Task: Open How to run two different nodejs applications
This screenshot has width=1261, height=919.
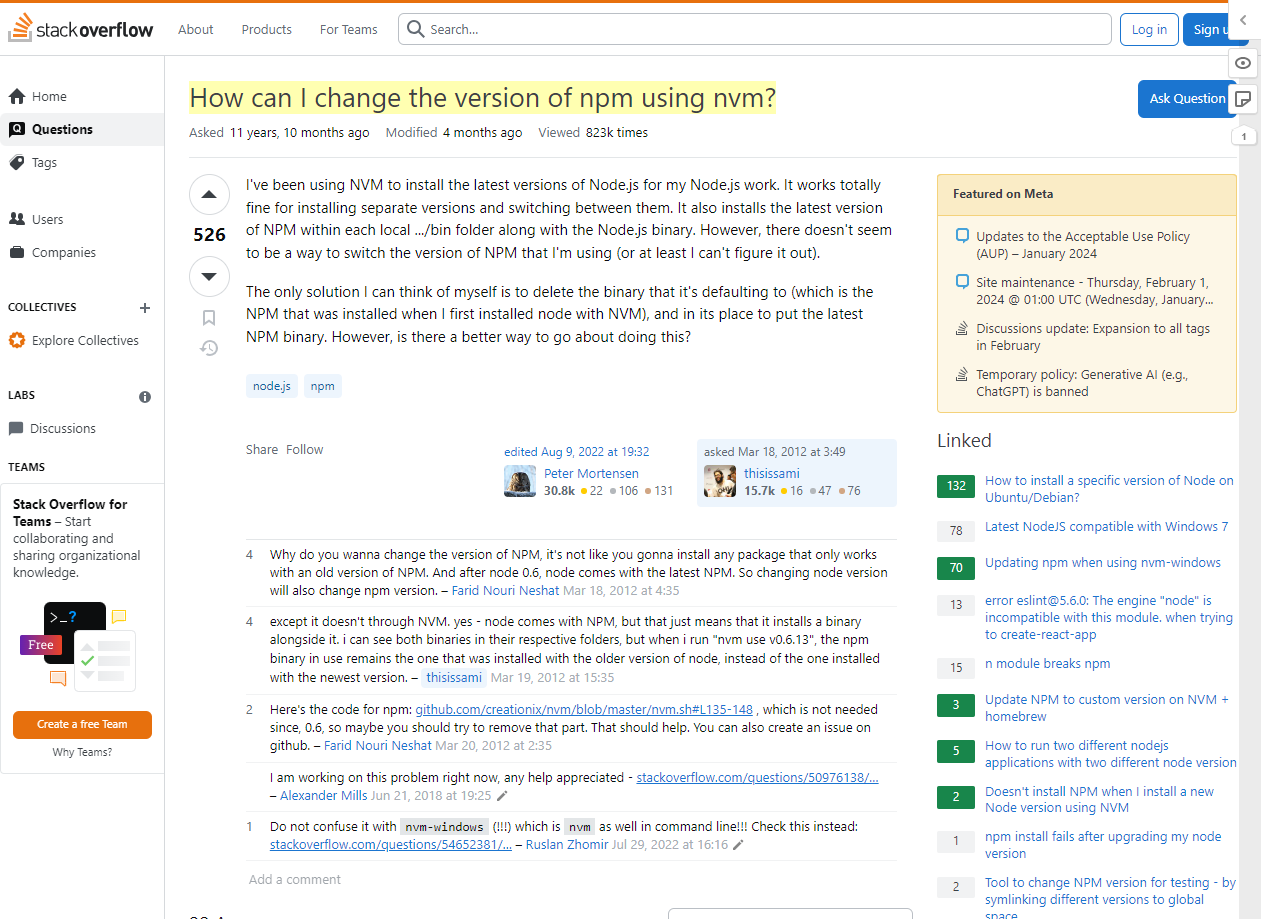Action: (1111, 754)
